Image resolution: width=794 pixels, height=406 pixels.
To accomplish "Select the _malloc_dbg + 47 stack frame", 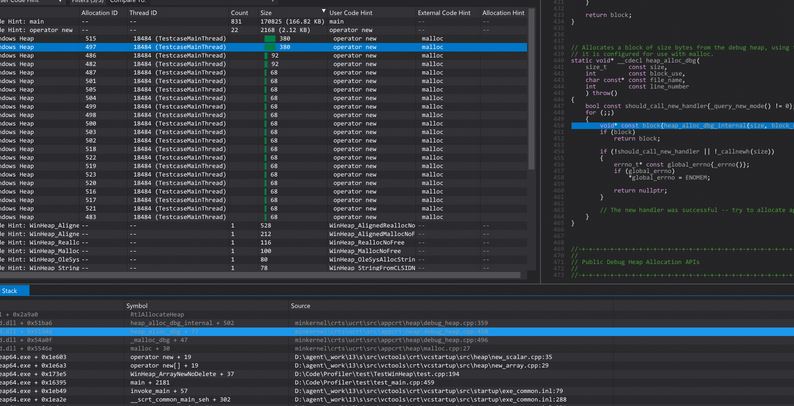I will tap(397, 340).
